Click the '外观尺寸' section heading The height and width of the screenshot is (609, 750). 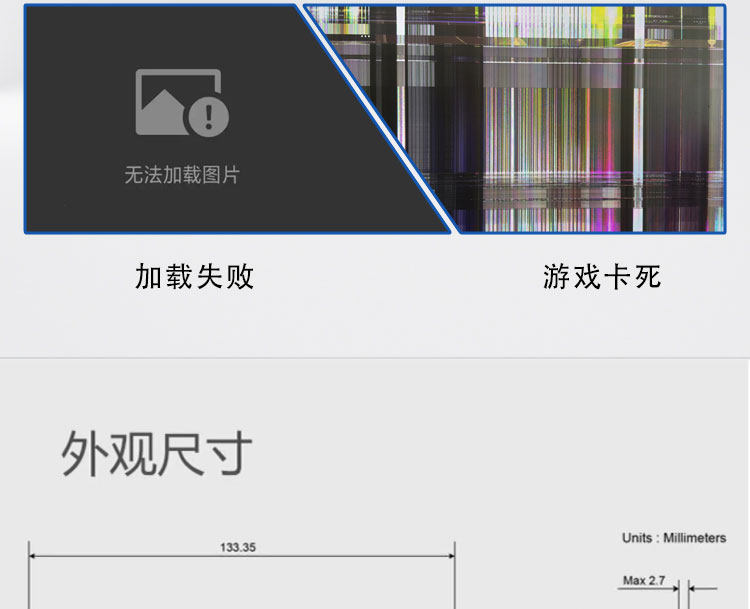[156, 453]
